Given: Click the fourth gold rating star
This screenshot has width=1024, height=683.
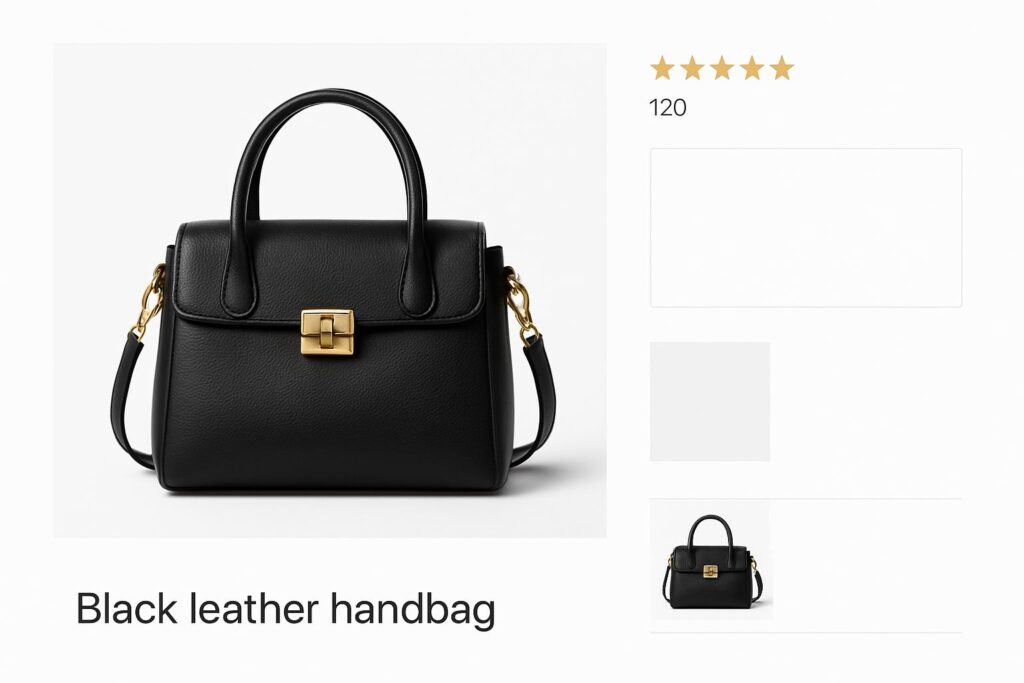Looking at the screenshot, I should 752,68.
